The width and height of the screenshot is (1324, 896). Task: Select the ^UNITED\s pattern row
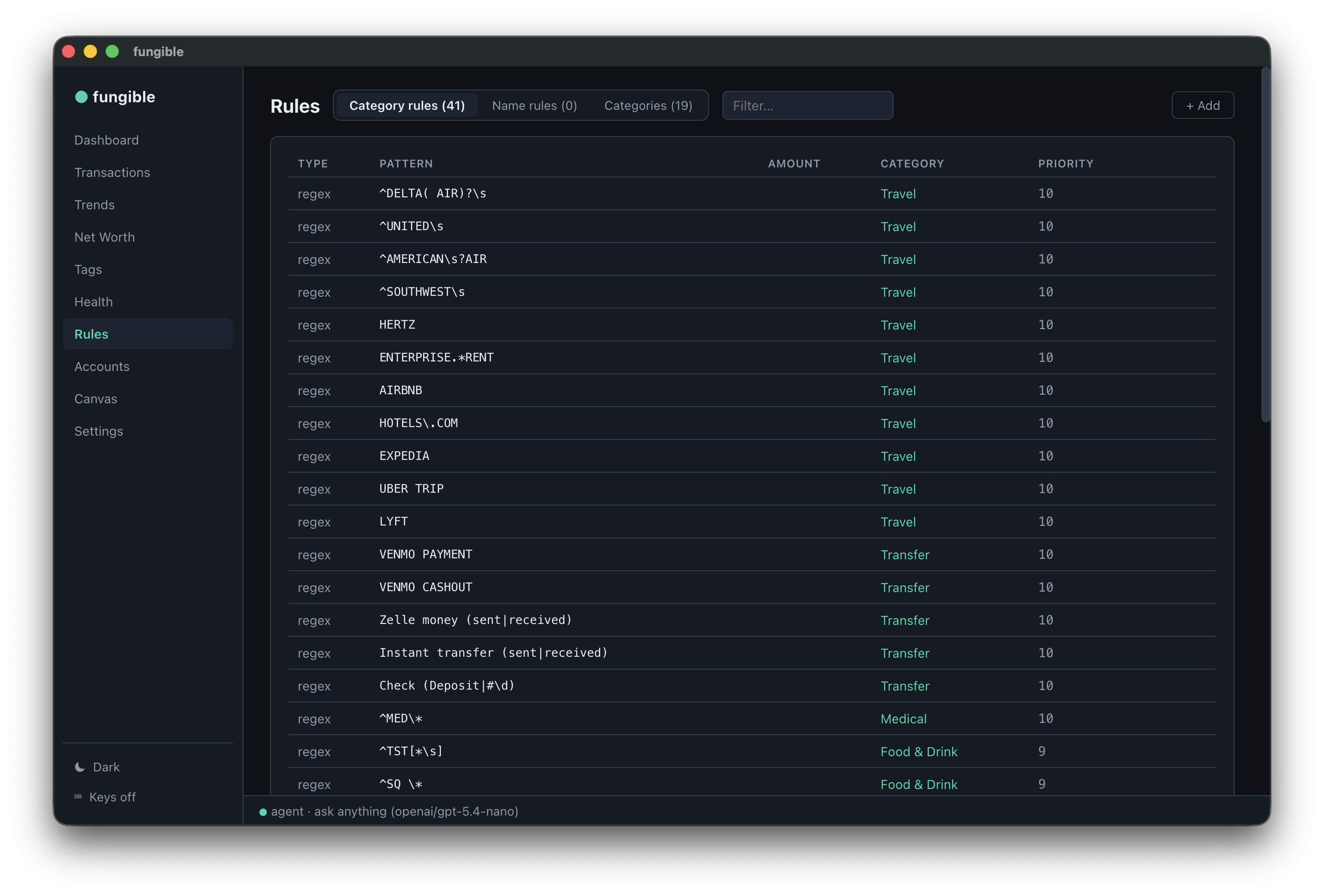pyautogui.click(x=411, y=226)
